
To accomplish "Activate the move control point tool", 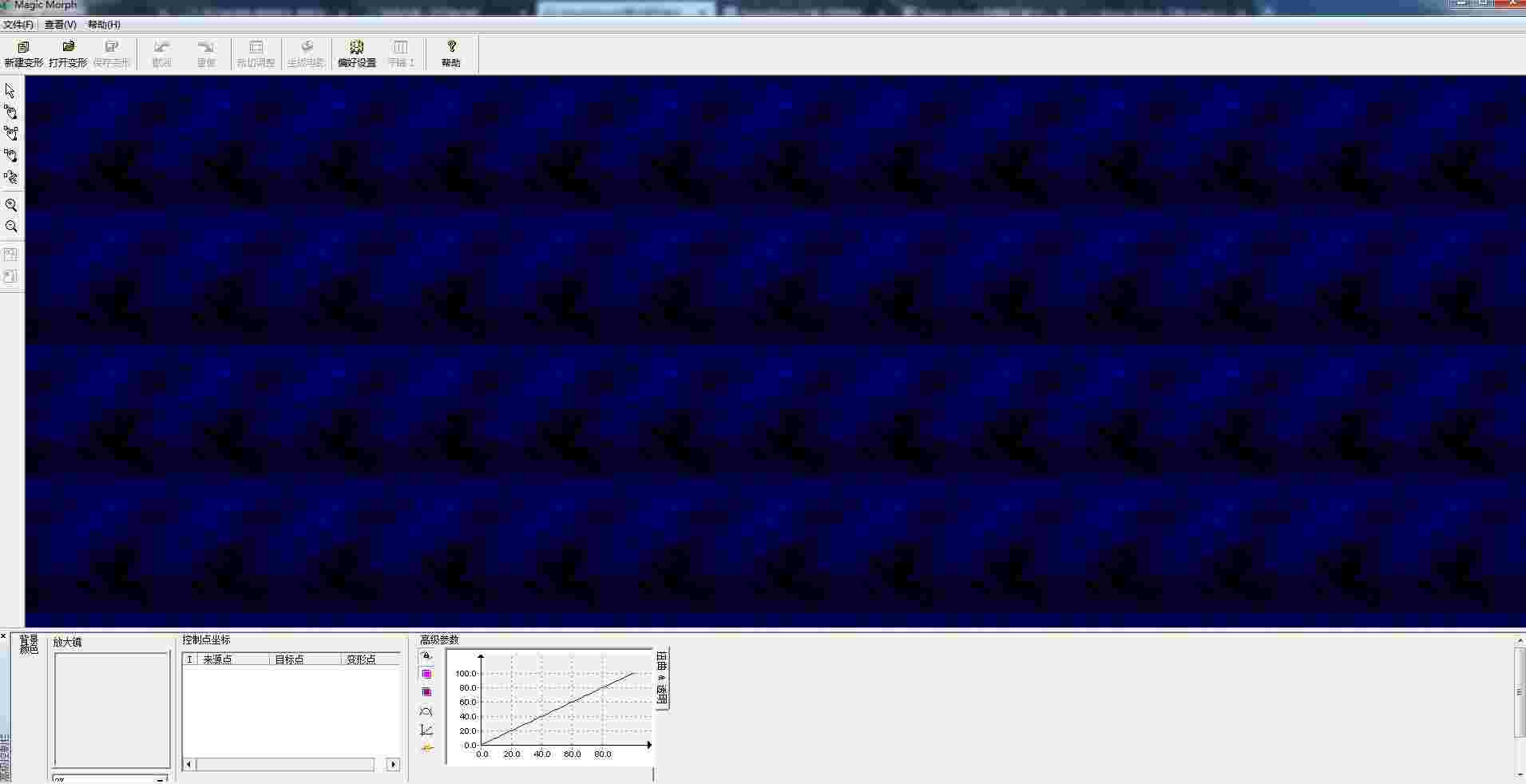I will 11,134.
